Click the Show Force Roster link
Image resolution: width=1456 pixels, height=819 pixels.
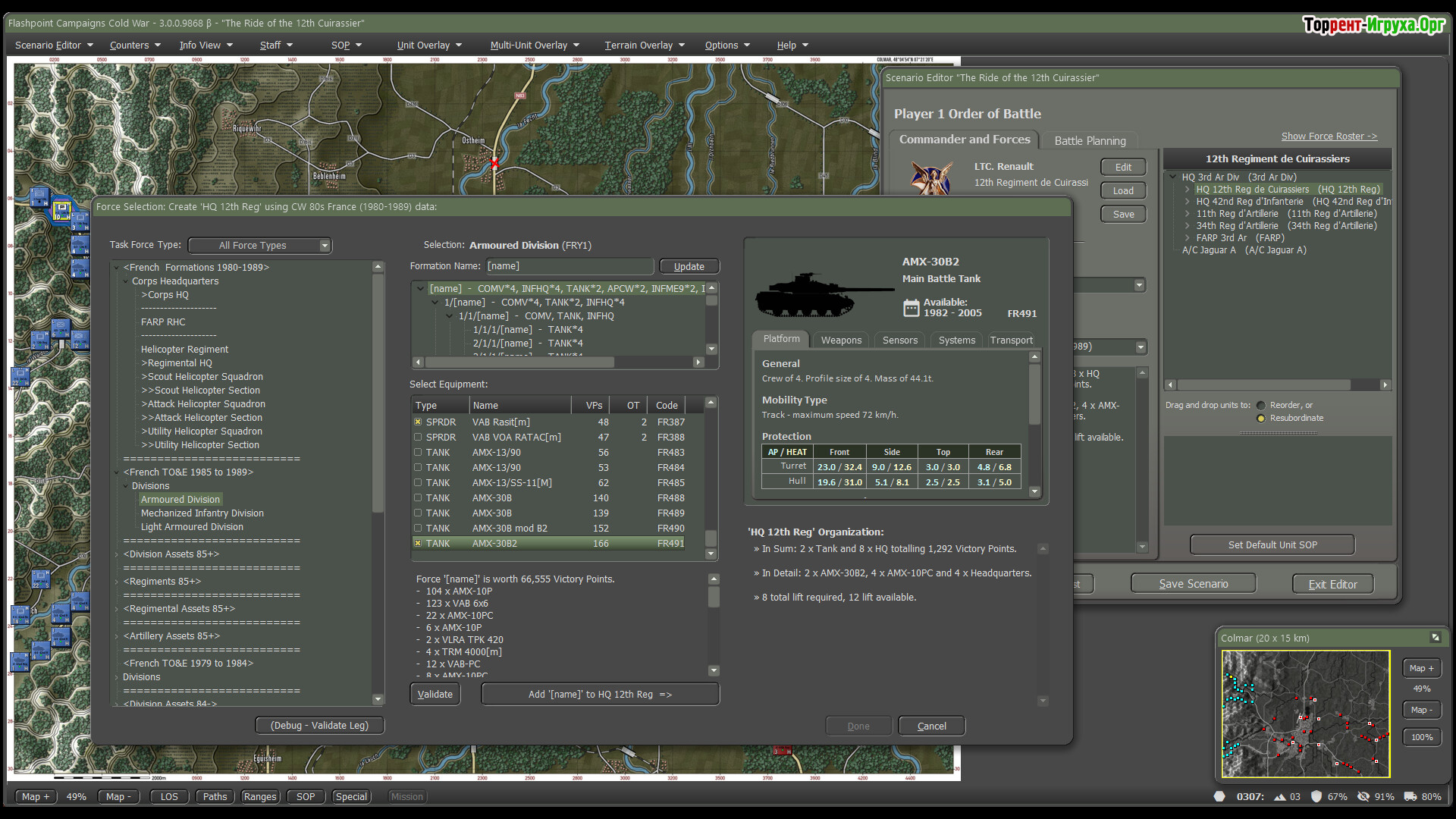(1329, 136)
